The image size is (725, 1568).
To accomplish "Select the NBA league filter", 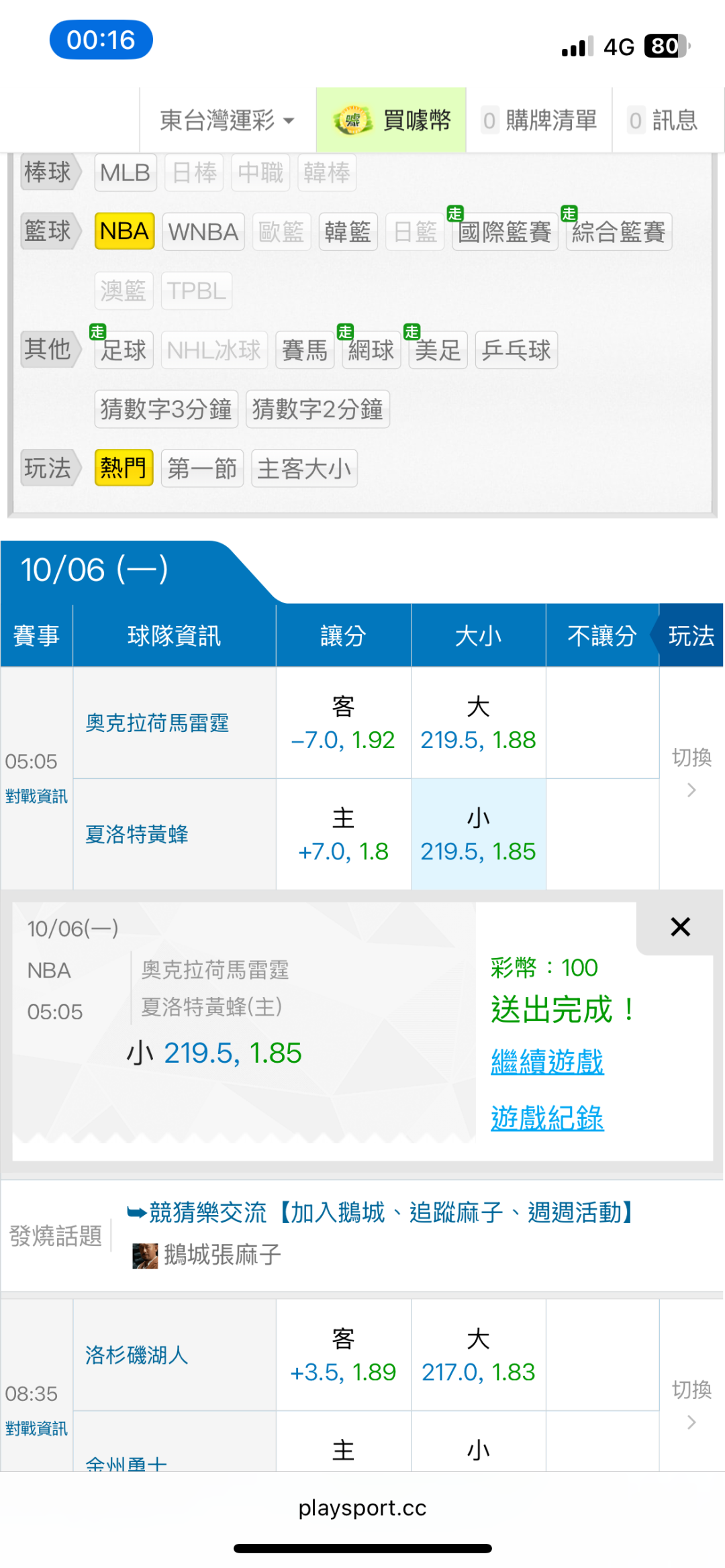I will pyautogui.click(x=124, y=231).
